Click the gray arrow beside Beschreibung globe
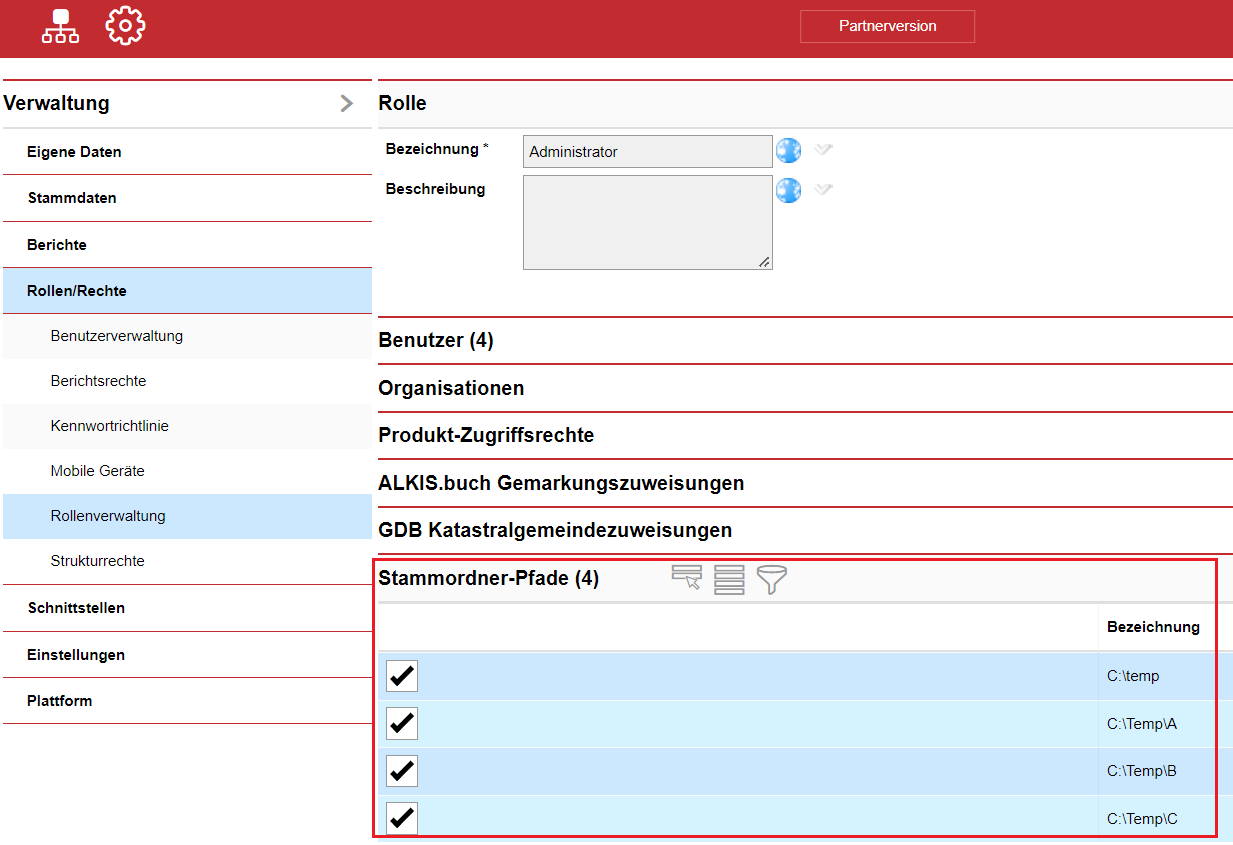This screenshot has height=845, width=1233. [x=822, y=189]
